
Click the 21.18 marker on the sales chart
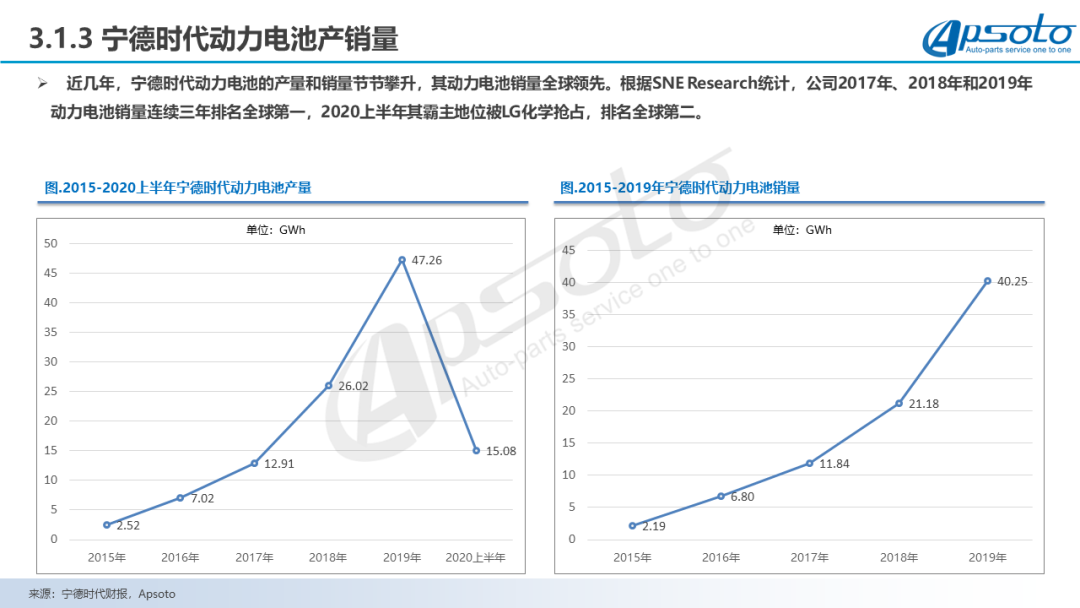click(898, 403)
